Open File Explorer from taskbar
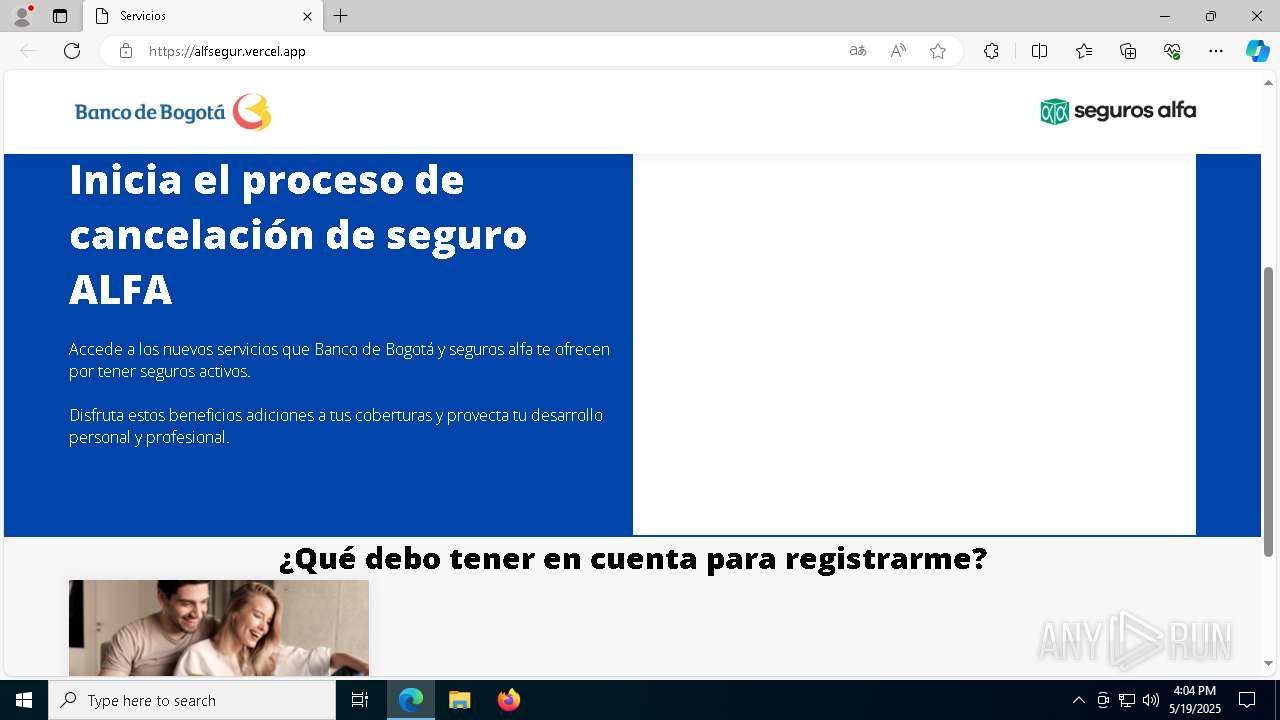1280x720 pixels. [460, 700]
